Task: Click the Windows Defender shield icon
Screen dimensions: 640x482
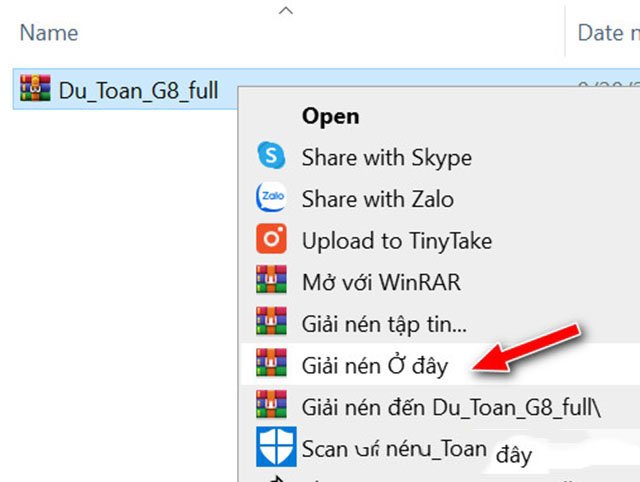Action: (x=276, y=447)
